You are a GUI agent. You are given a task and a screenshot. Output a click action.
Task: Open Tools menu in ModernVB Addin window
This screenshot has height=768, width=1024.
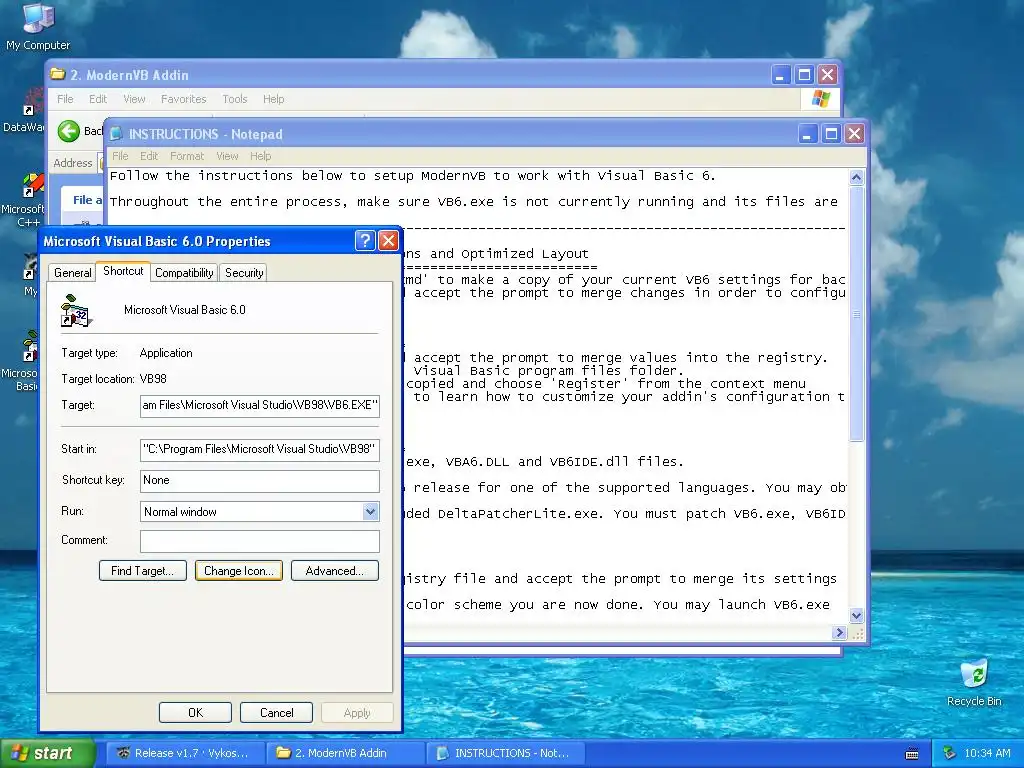[x=234, y=99]
